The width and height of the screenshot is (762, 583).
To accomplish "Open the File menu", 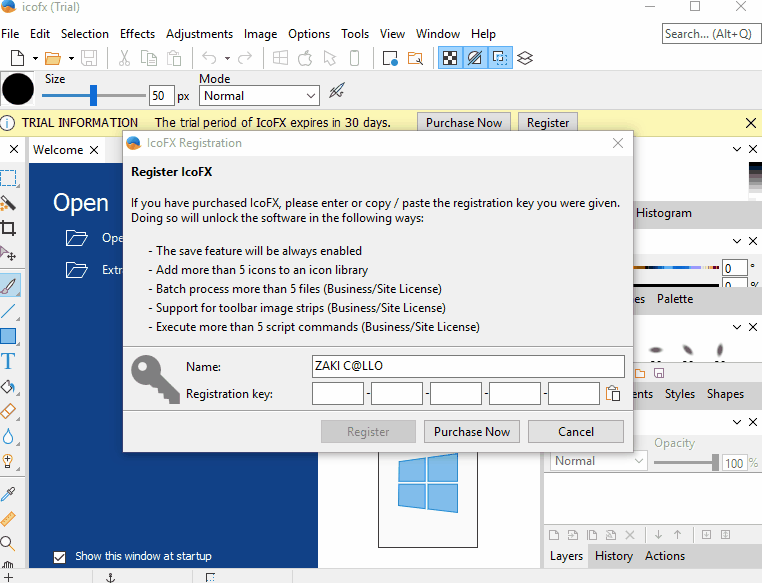I will tap(10, 34).
